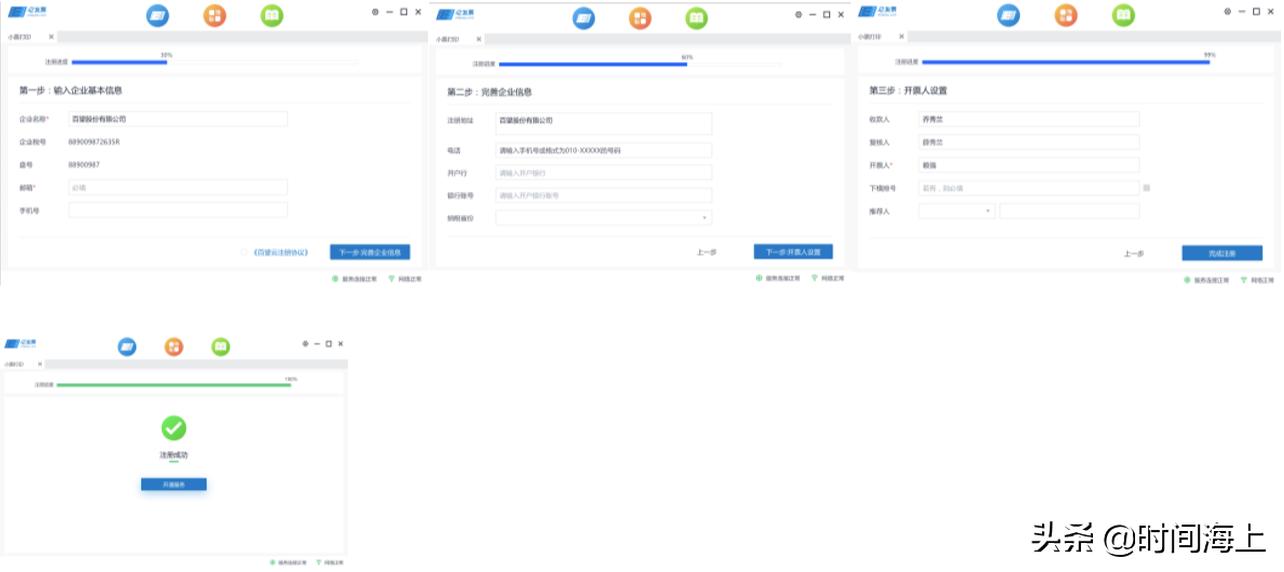Click small icon beside 下模板号 field

tap(1147, 188)
